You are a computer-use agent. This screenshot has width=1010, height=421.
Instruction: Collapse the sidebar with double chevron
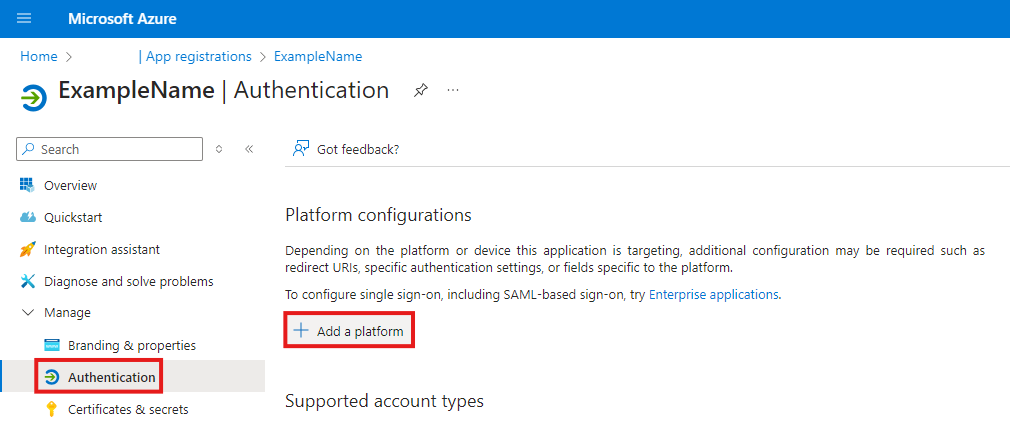pos(249,149)
